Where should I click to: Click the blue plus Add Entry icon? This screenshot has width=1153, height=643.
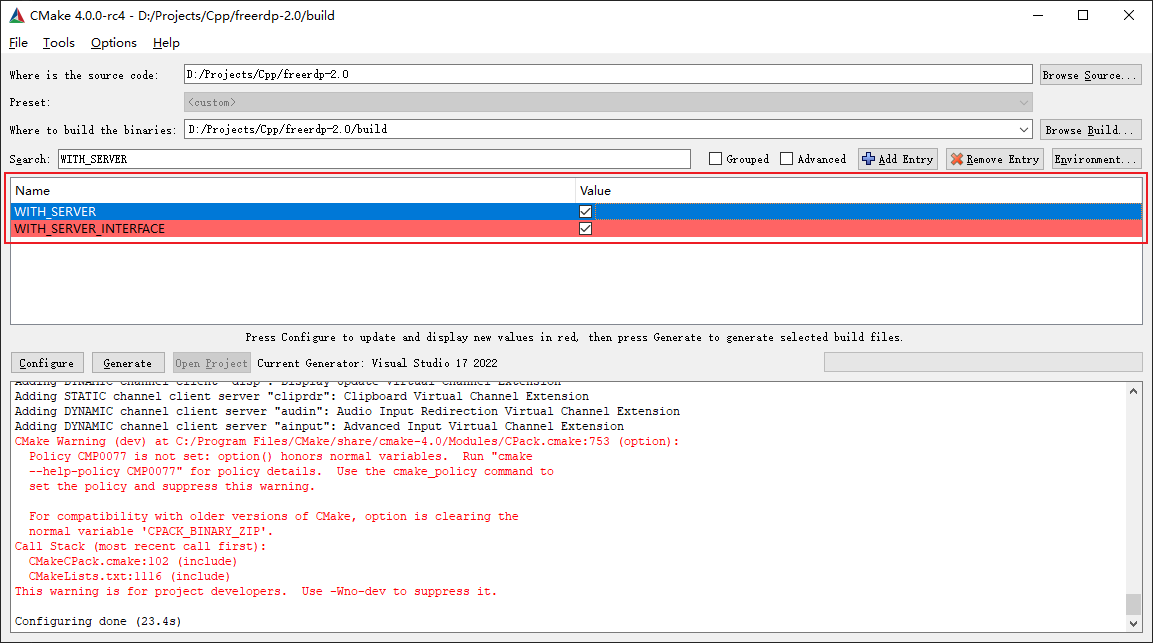(868, 159)
